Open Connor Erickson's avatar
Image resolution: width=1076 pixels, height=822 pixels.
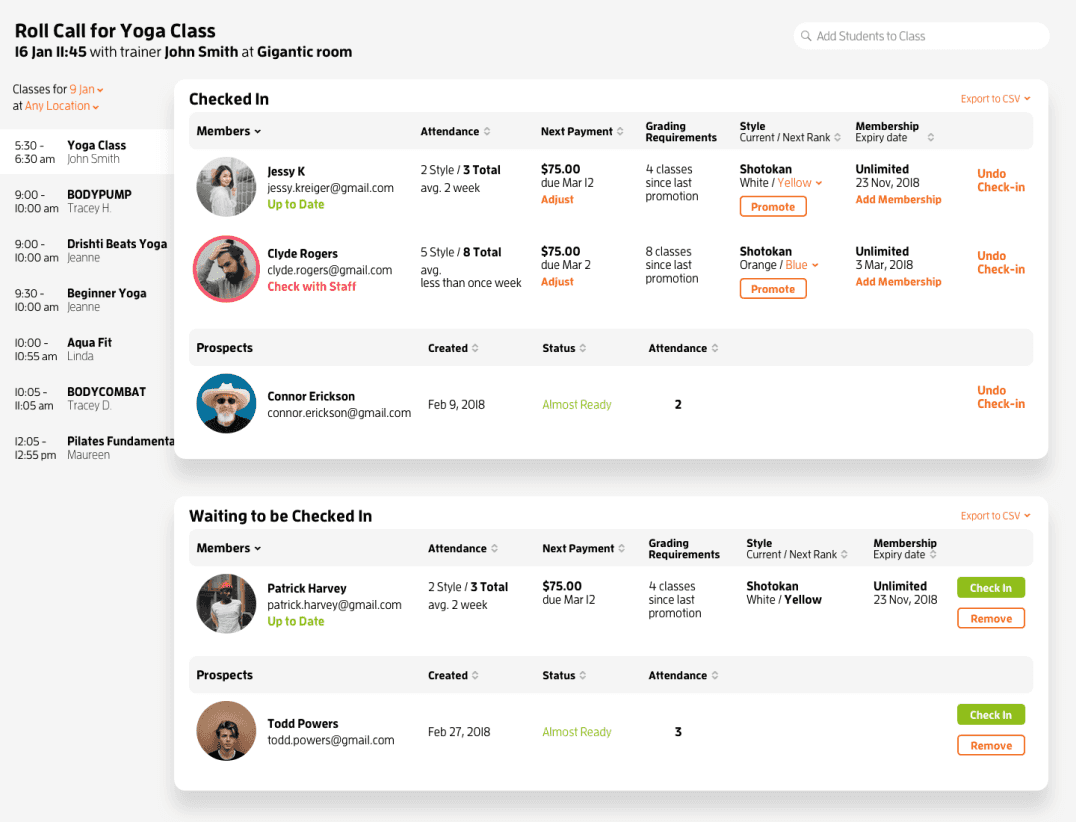pyautogui.click(x=225, y=404)
